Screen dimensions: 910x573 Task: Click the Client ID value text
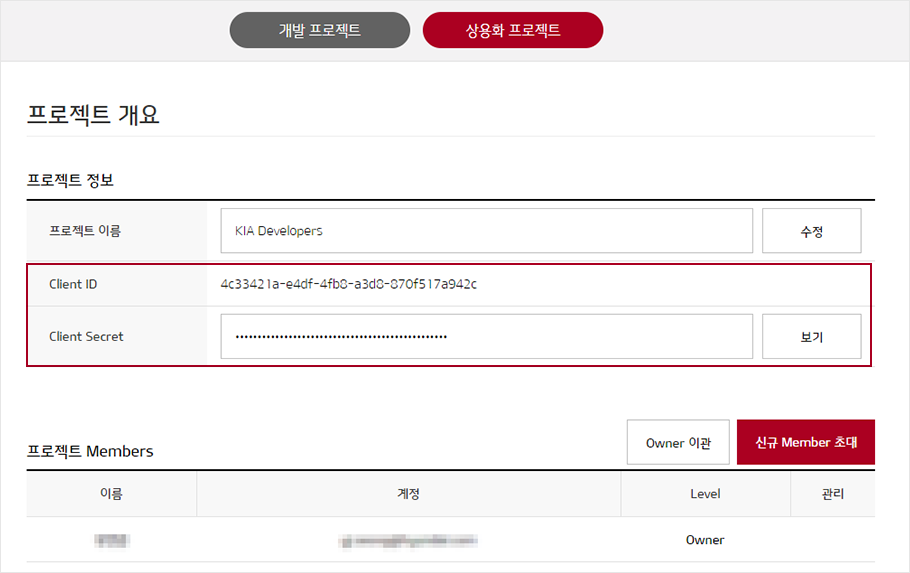[x=348, y=284]
